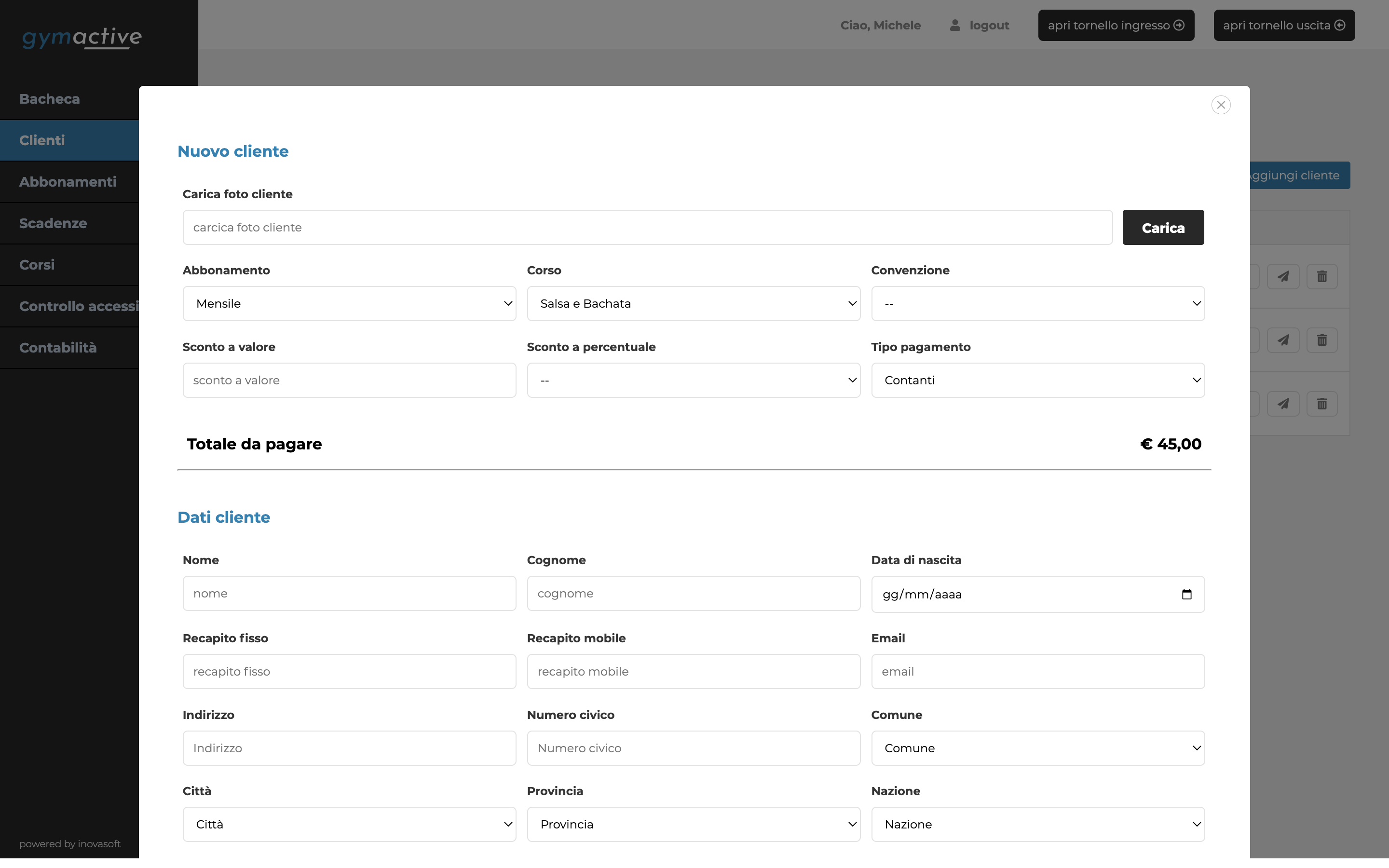The width and height of the screenshot is (1389, 868).
Task: Click the Nuovo cliente heading
Action: point(233,151)
